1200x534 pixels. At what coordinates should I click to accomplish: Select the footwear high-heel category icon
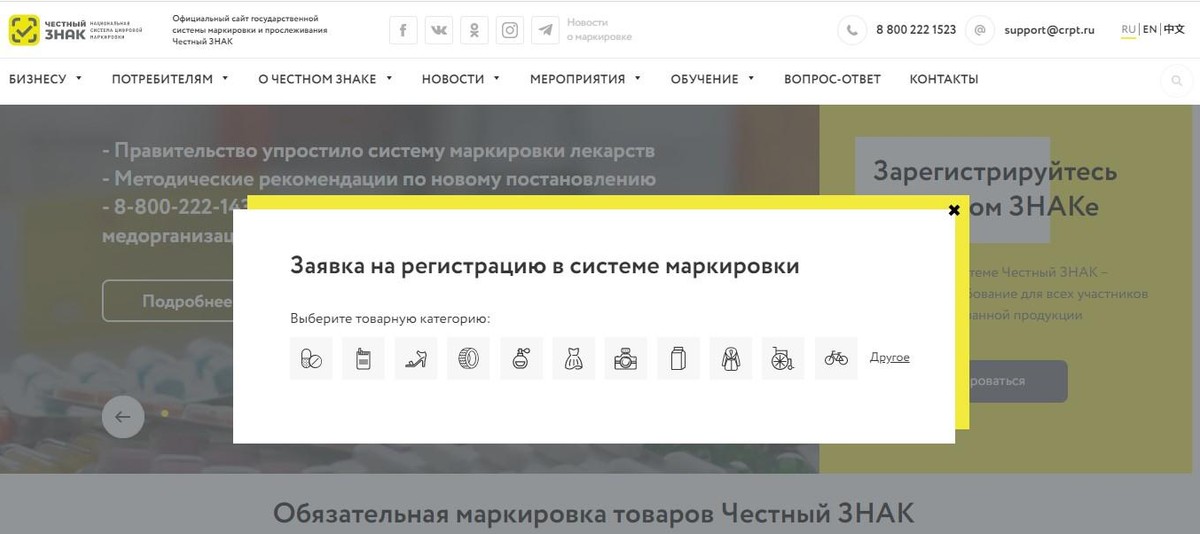416,358
